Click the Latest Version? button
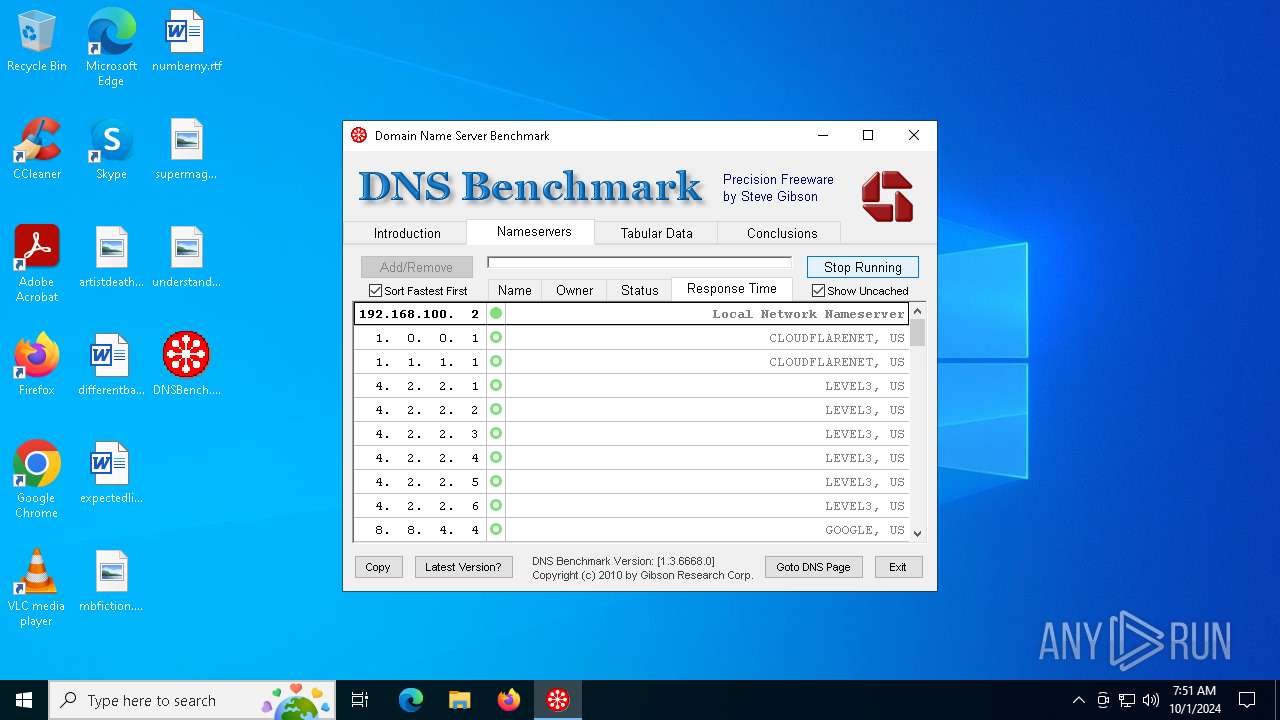The width and height of the screenshot is (1280, 720). click(x=463, y=567)
